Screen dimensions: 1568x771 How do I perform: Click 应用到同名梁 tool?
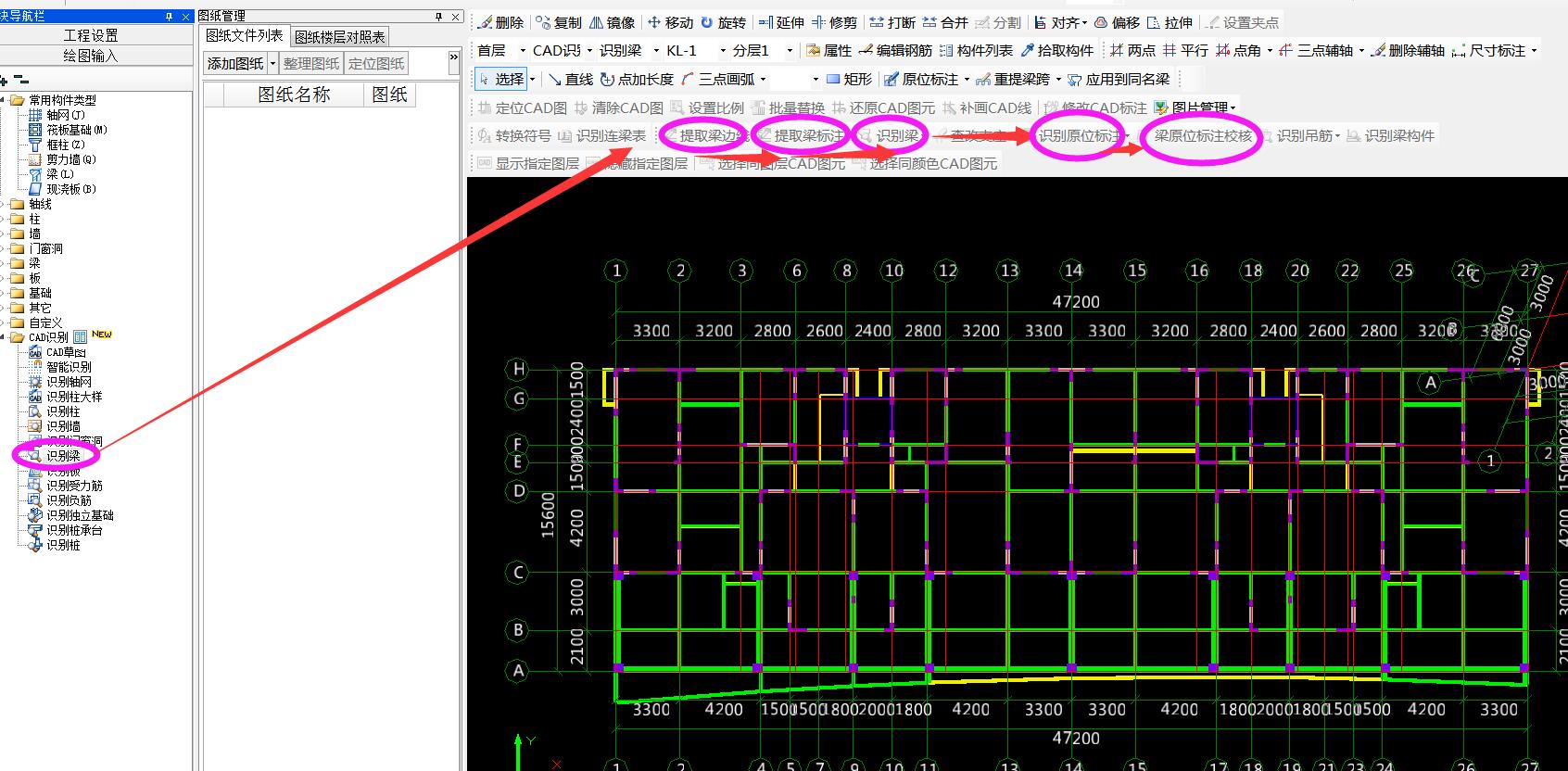[x=1119, y=79]
